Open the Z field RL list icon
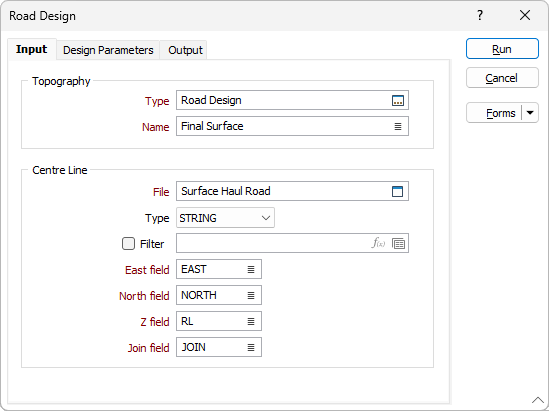549x411 pixels. pos(251,321)
